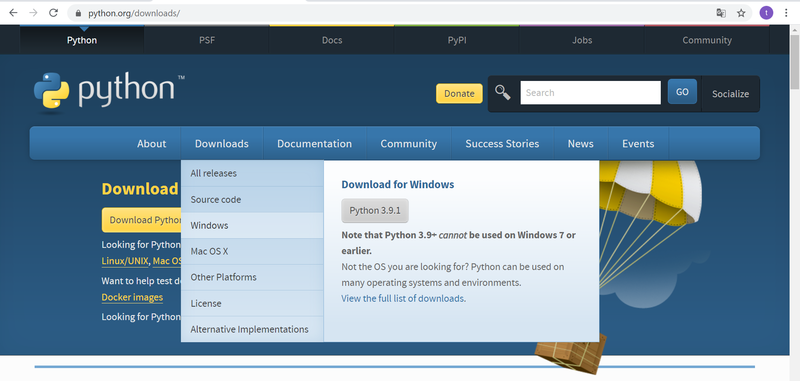Open View the full list of downloads link
The image size is (800, 381).
click(403, 298)
